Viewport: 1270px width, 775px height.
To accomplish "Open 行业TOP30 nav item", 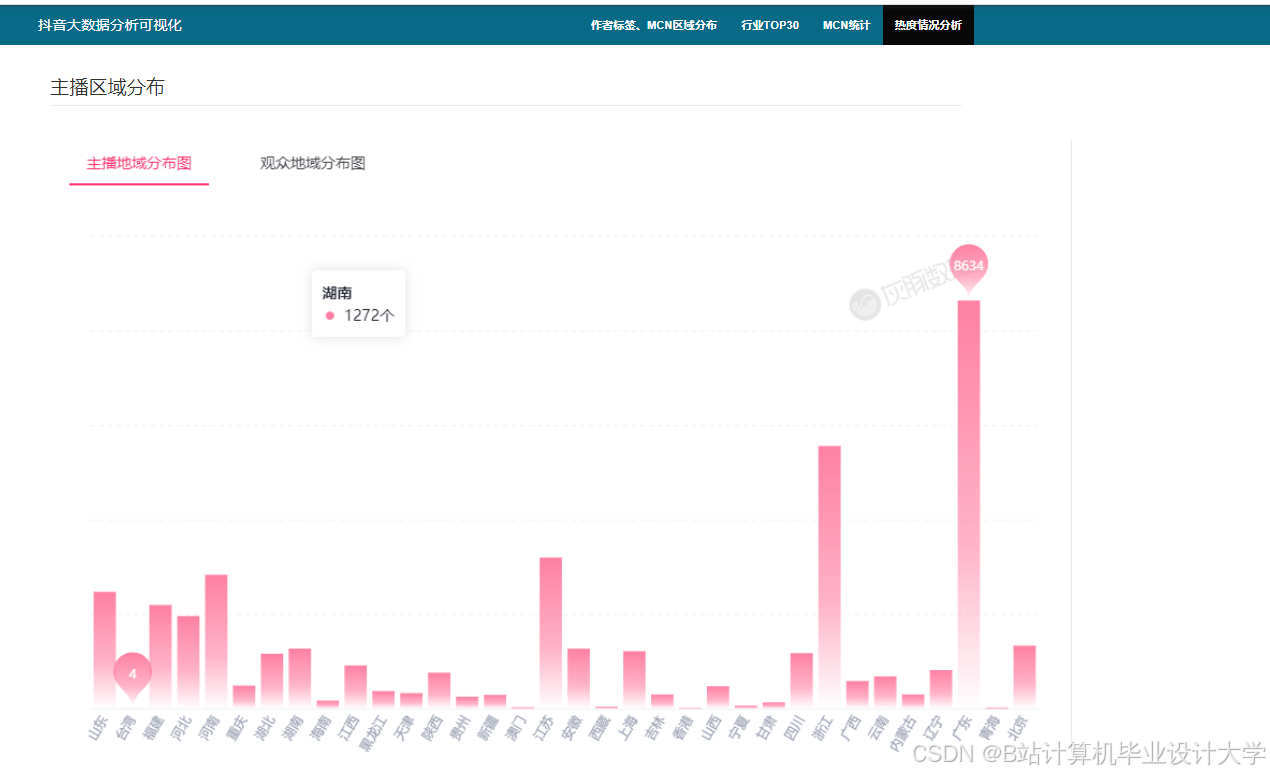I will (x=770, y=25).
